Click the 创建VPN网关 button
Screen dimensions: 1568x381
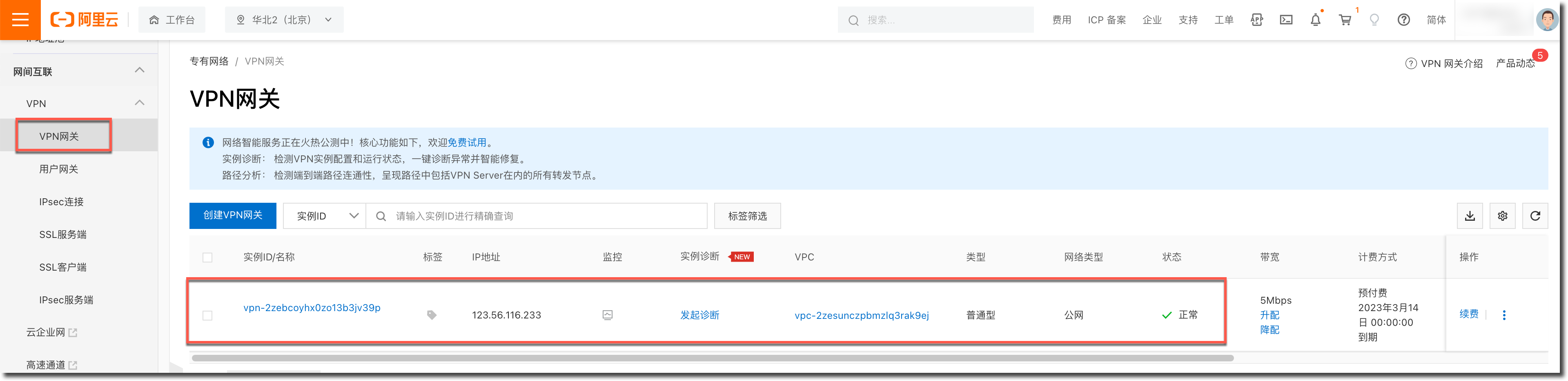[x=232, y=216]
